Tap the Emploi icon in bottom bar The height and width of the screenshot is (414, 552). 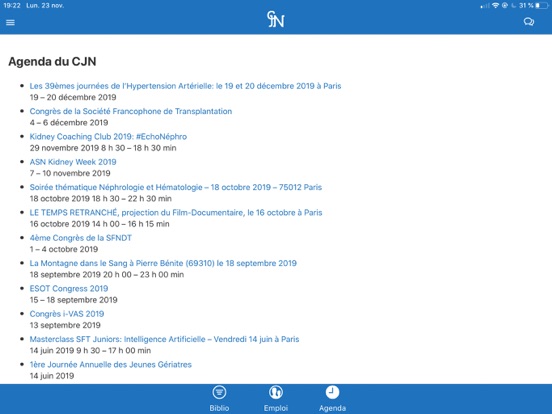tap(276, 392)
